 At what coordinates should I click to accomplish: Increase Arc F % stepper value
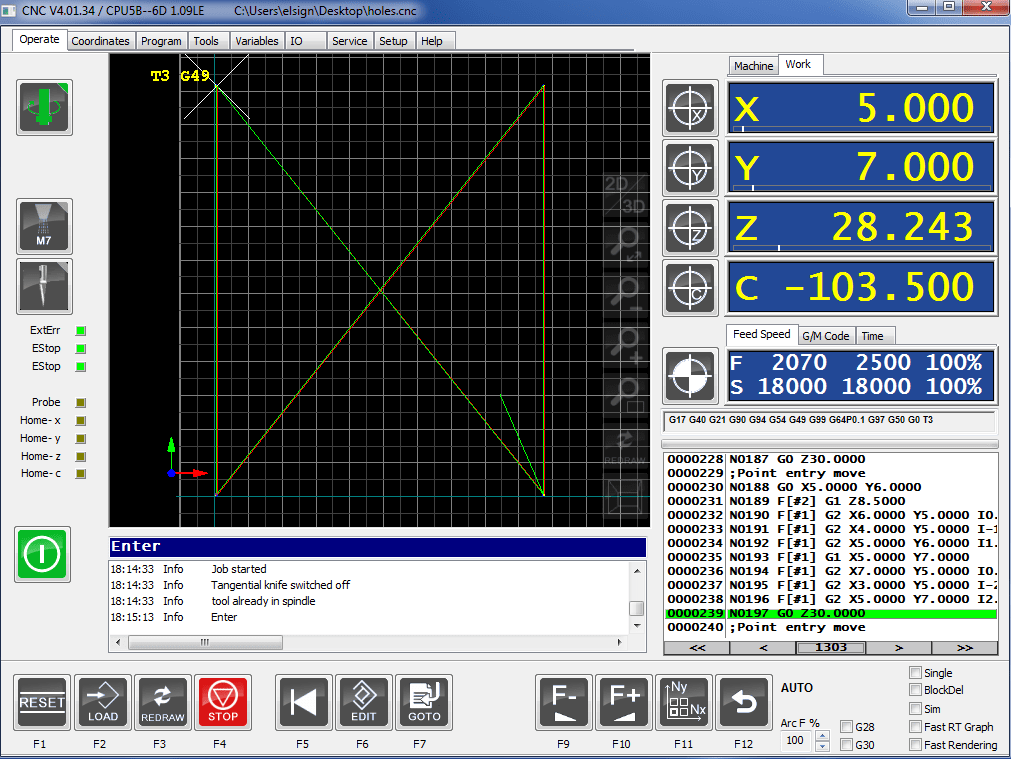(822, 736)
